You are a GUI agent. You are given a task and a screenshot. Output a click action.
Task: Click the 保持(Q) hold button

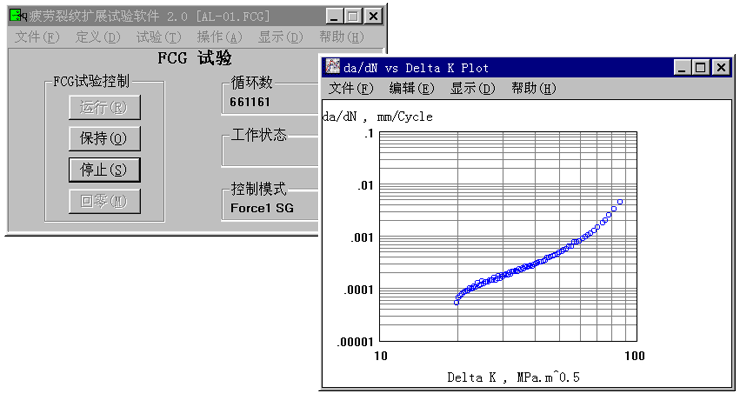[x=104, y=139]
